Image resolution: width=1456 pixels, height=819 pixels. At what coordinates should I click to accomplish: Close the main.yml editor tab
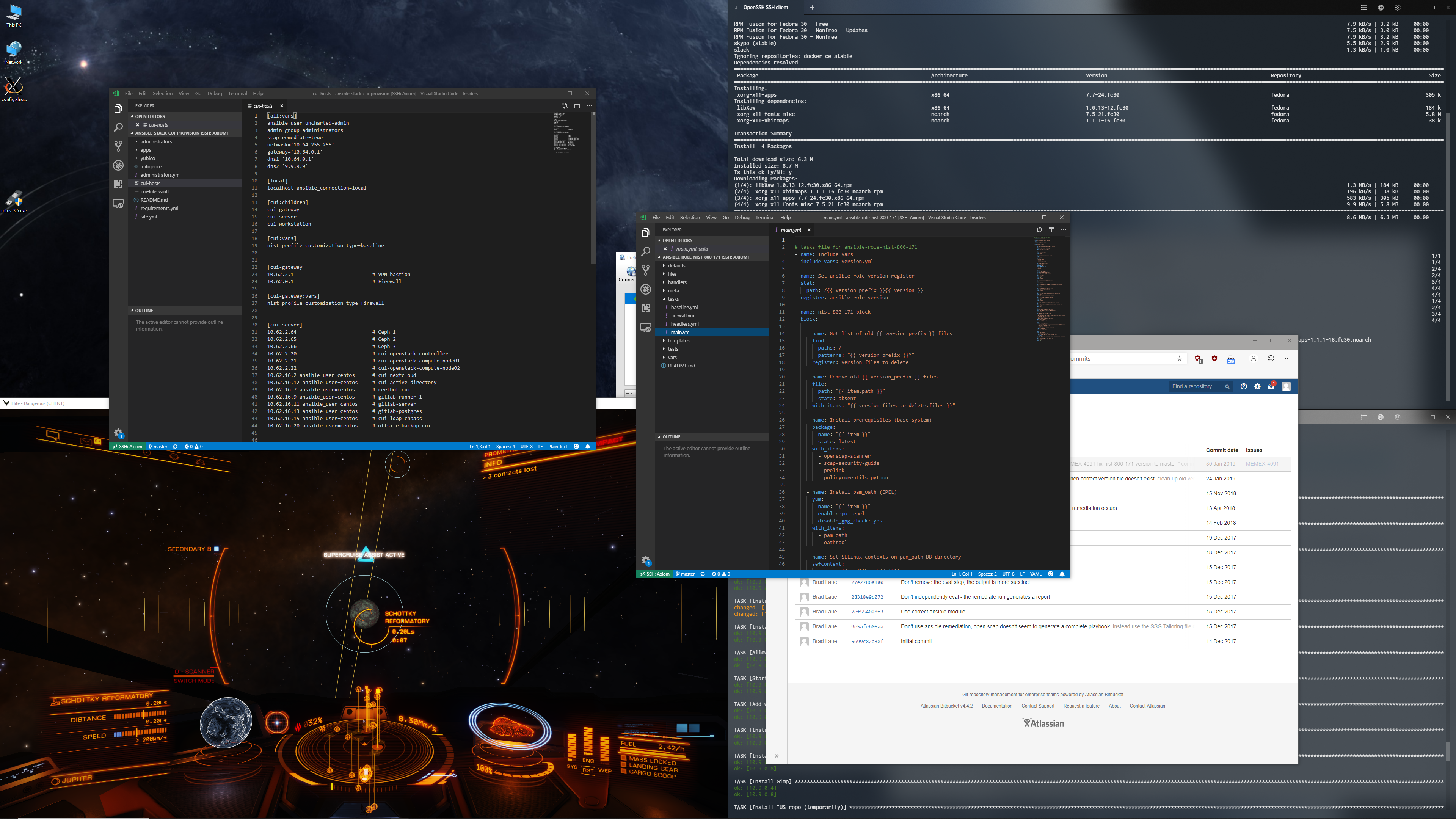(x=809, y=229)
